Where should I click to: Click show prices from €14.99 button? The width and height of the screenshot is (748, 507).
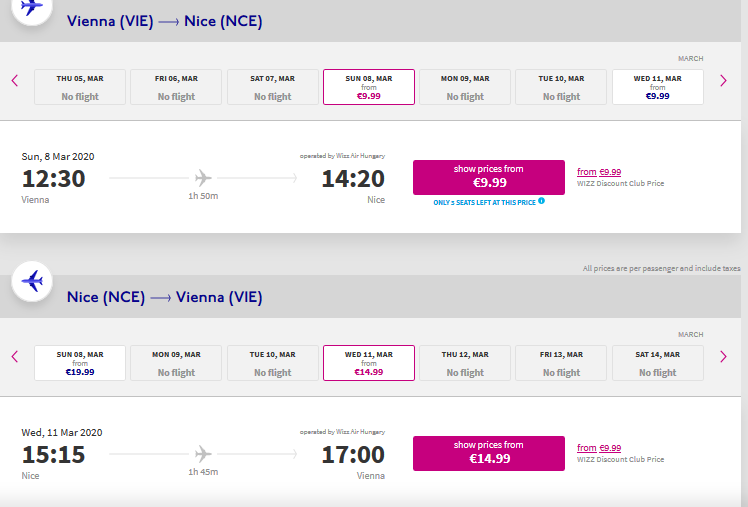tap(488, 454)
